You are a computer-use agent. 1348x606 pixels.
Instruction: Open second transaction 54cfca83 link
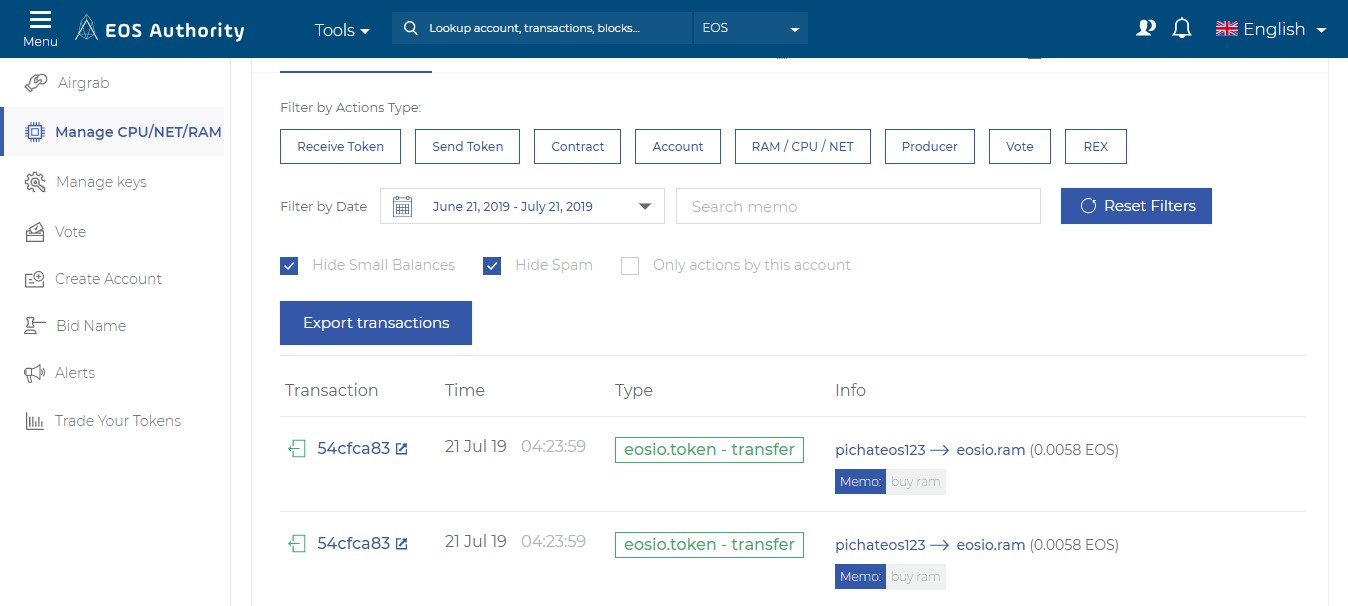click(x=353, y=544)
